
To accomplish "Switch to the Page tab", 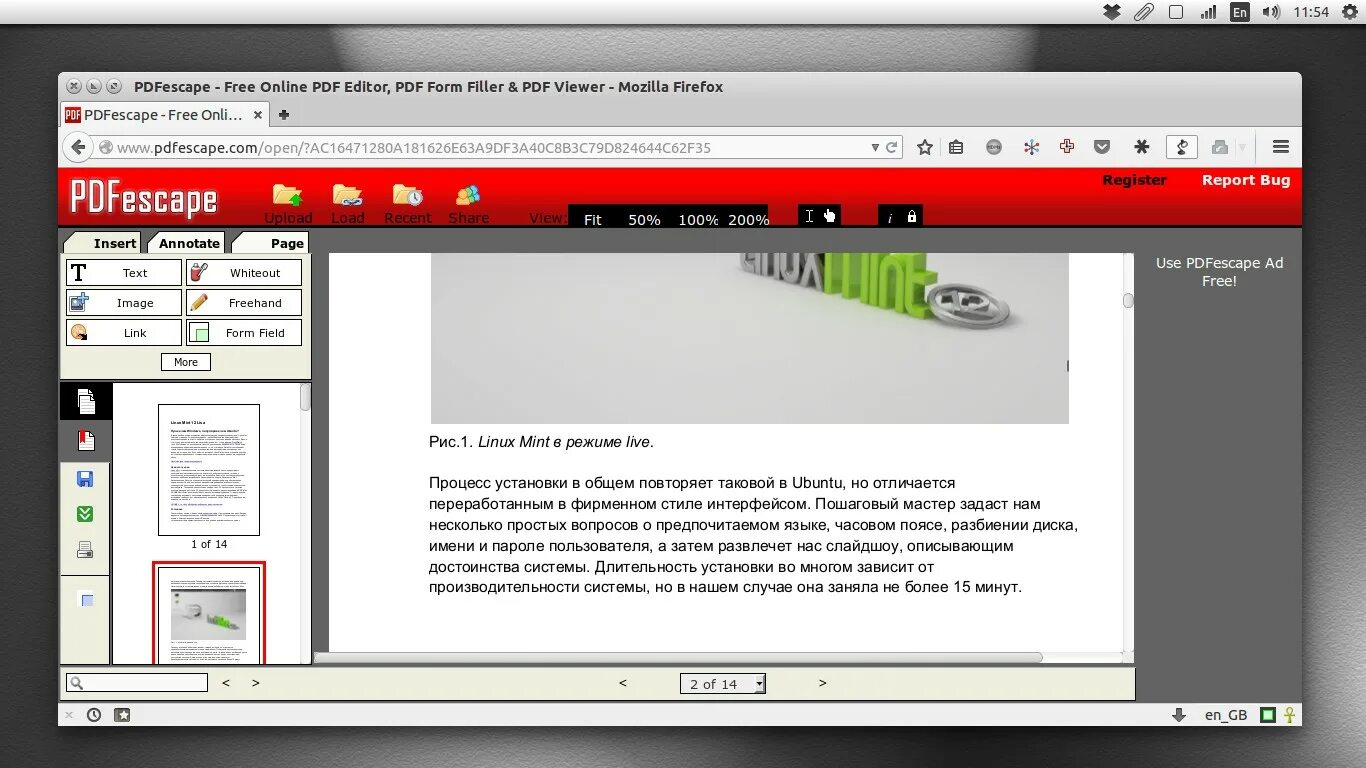I will pyautogui.click(x=272, y=243).
